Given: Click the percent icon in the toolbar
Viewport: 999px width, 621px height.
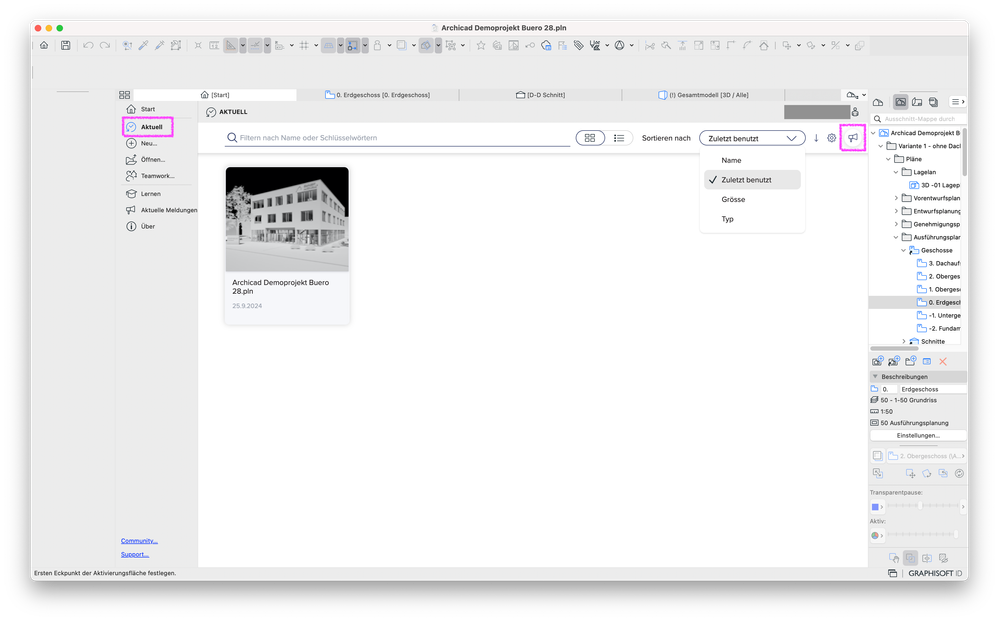Looking at the screenshot, I should coord(835,45).
